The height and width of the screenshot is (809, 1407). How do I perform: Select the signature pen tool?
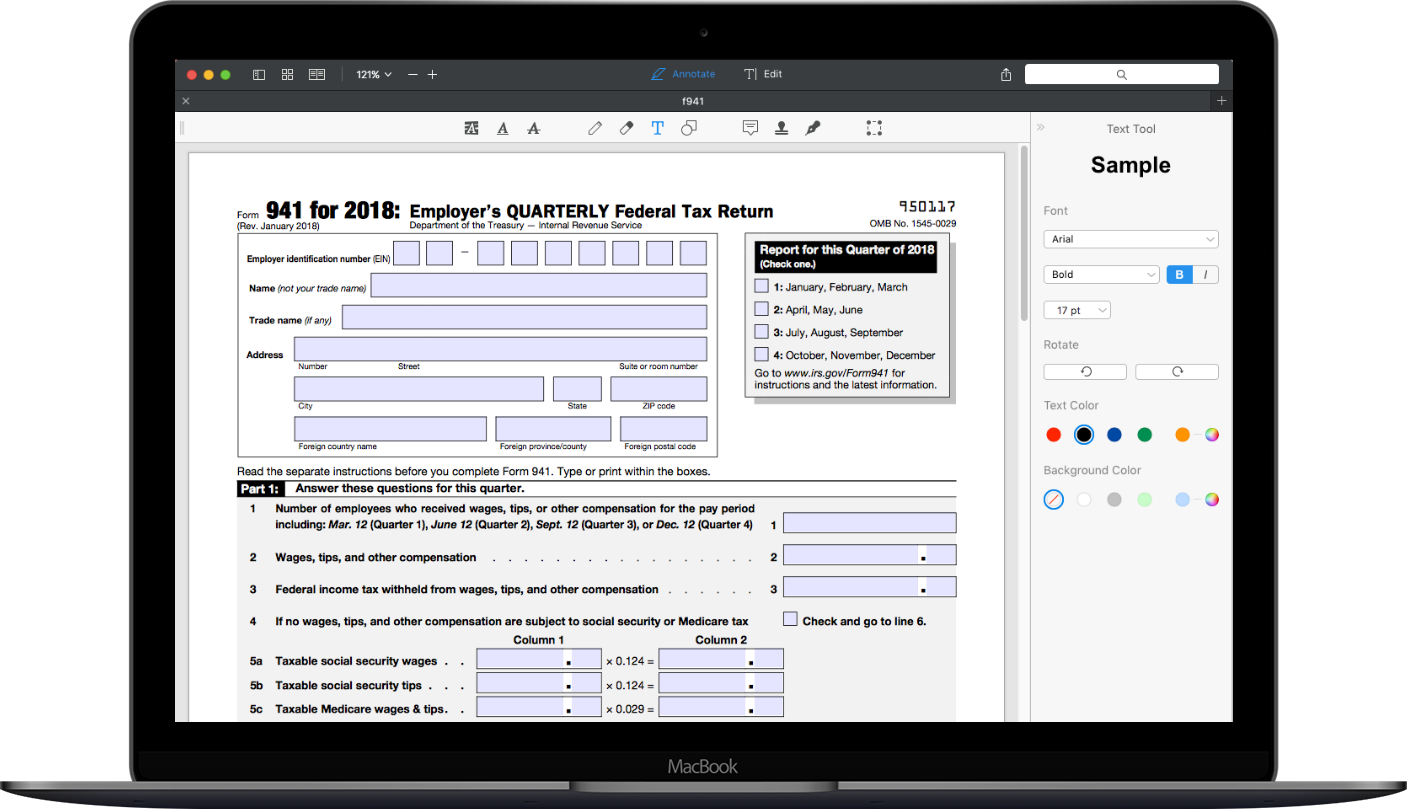[813, 128]
